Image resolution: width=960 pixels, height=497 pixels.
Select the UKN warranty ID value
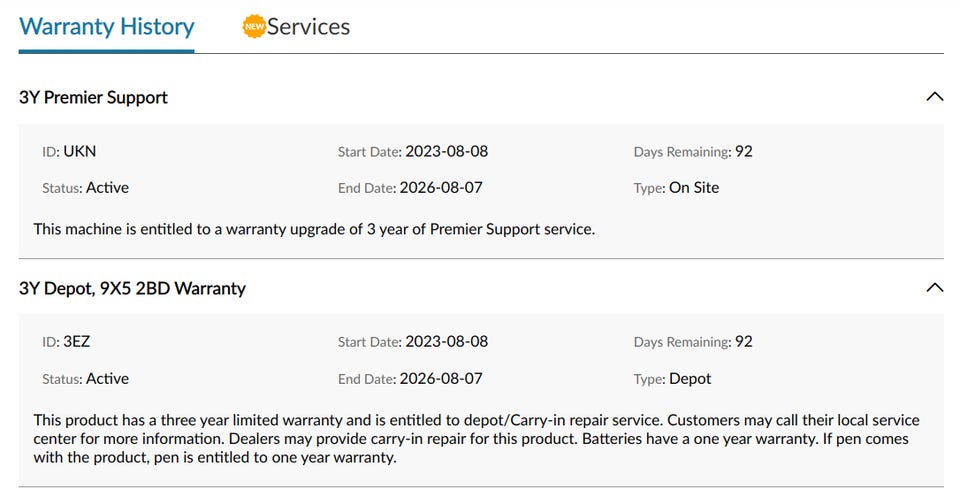pyautogui.click(x=80, y=151)
